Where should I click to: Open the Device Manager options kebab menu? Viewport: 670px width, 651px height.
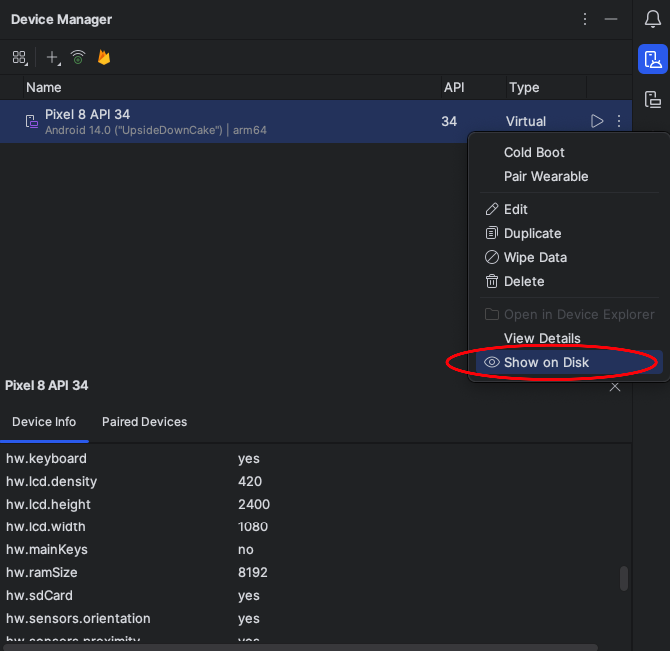coord(585,19)
